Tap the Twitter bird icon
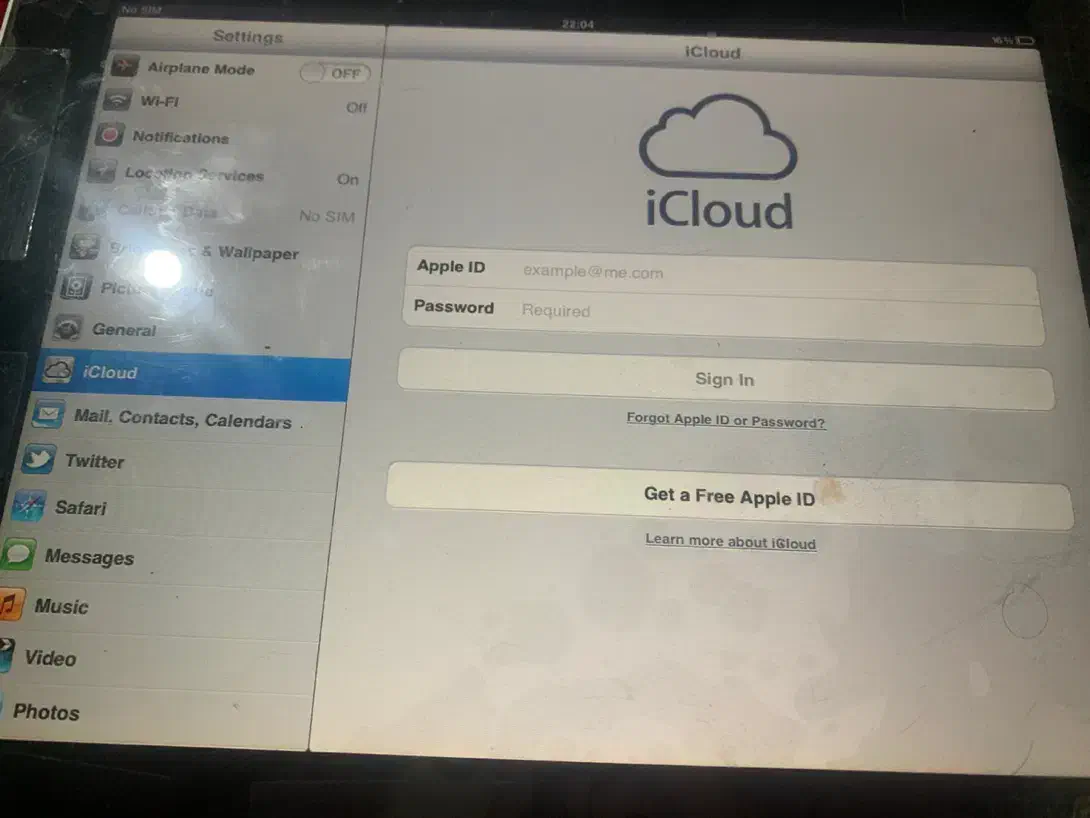Viewport: 1090px width, 818px height. point(39,460)
